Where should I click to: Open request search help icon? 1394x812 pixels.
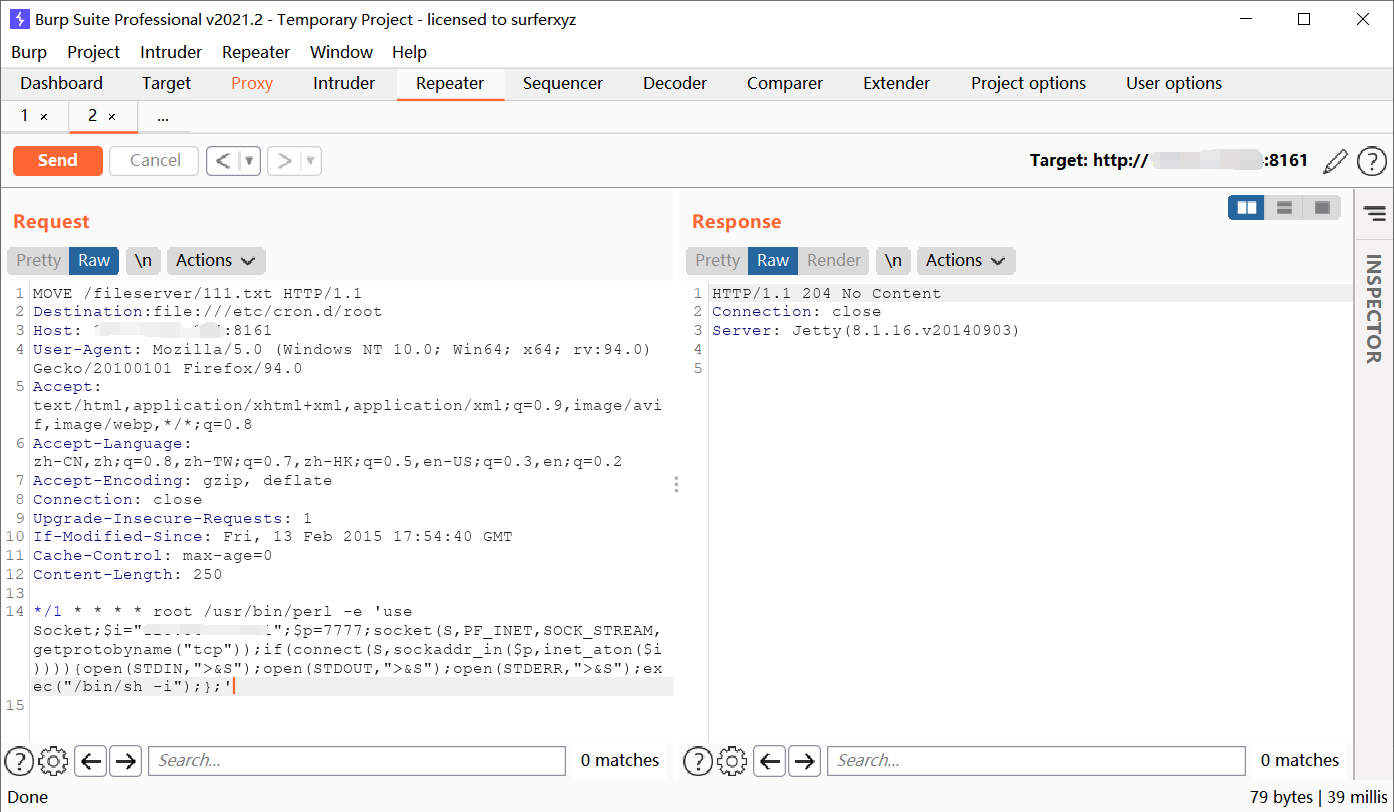coord(19,761)
